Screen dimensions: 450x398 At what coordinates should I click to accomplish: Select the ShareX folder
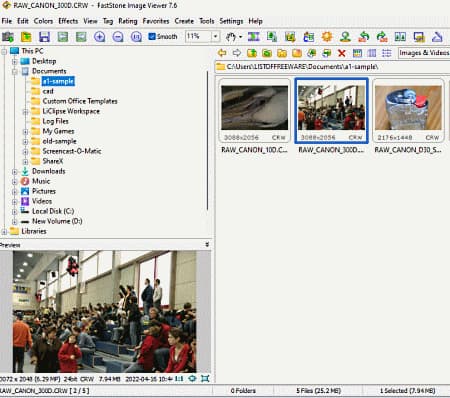(53, 161)
